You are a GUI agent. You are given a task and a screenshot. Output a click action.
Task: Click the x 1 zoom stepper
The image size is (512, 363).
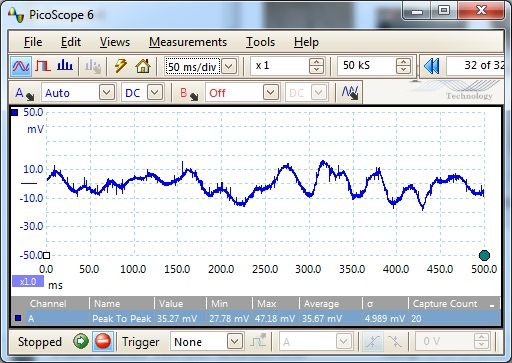[316, 66]
